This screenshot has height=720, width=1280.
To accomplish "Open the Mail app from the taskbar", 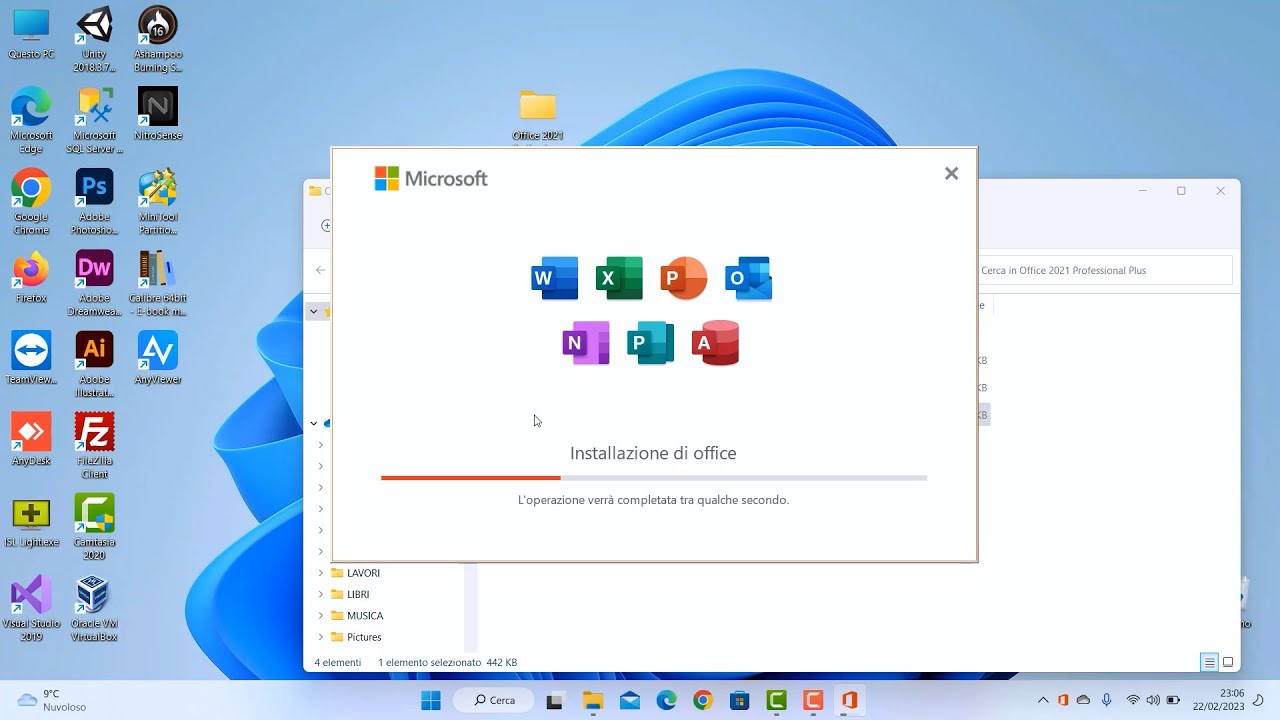I will 629,700.
